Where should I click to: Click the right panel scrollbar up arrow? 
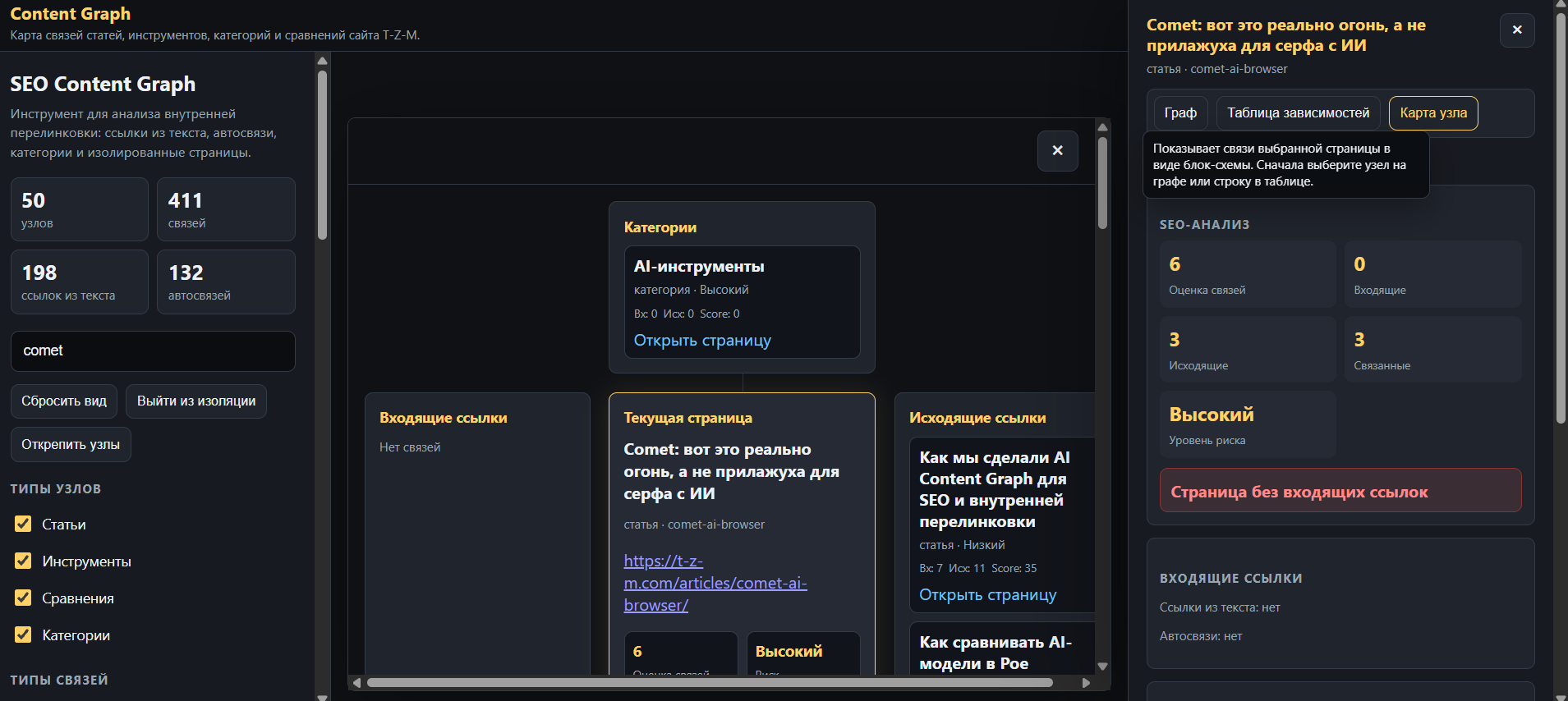click(x=1561, y=5)
